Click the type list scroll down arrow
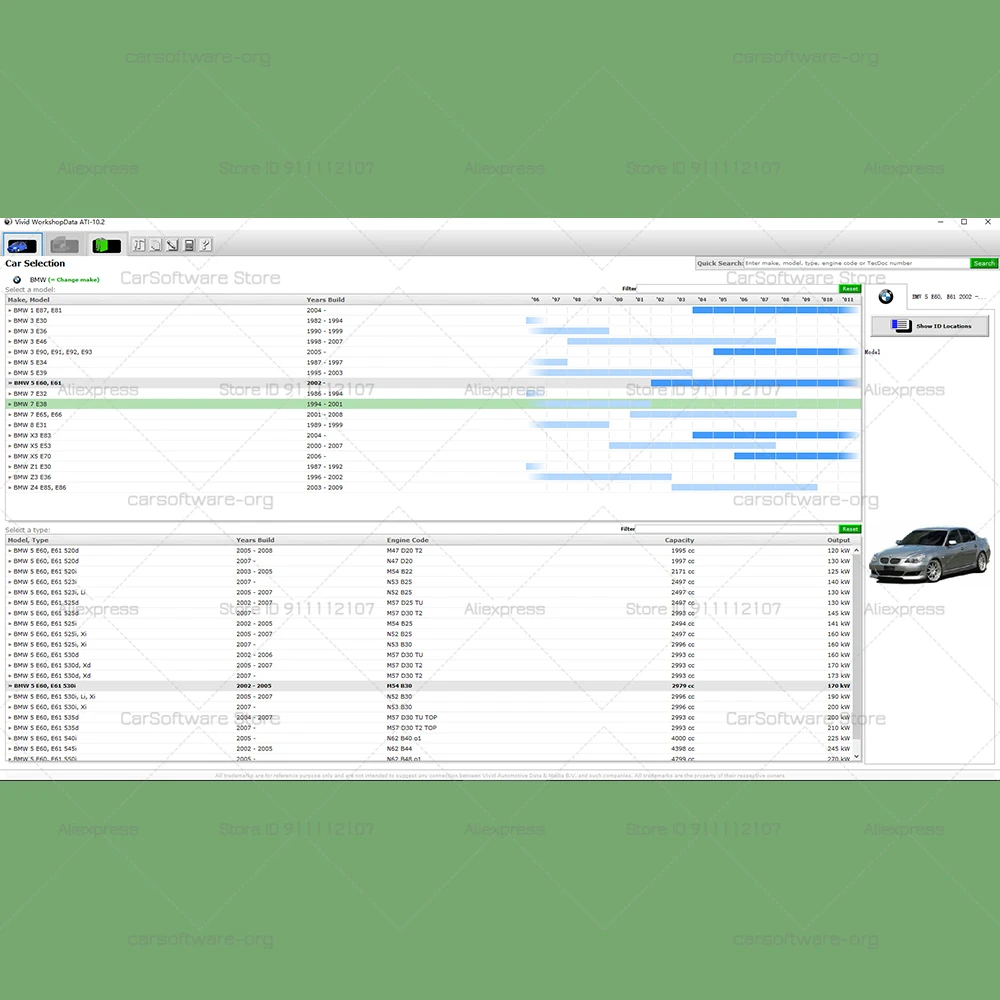1000x1000 pixels. [x=857, y=756]
